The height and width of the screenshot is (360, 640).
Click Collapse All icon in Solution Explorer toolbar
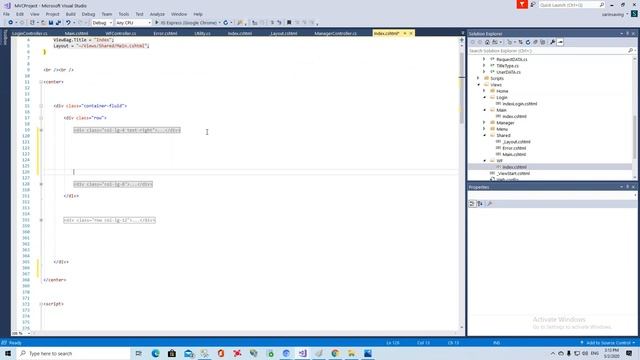pyautogui.click(x=535, y=42)
